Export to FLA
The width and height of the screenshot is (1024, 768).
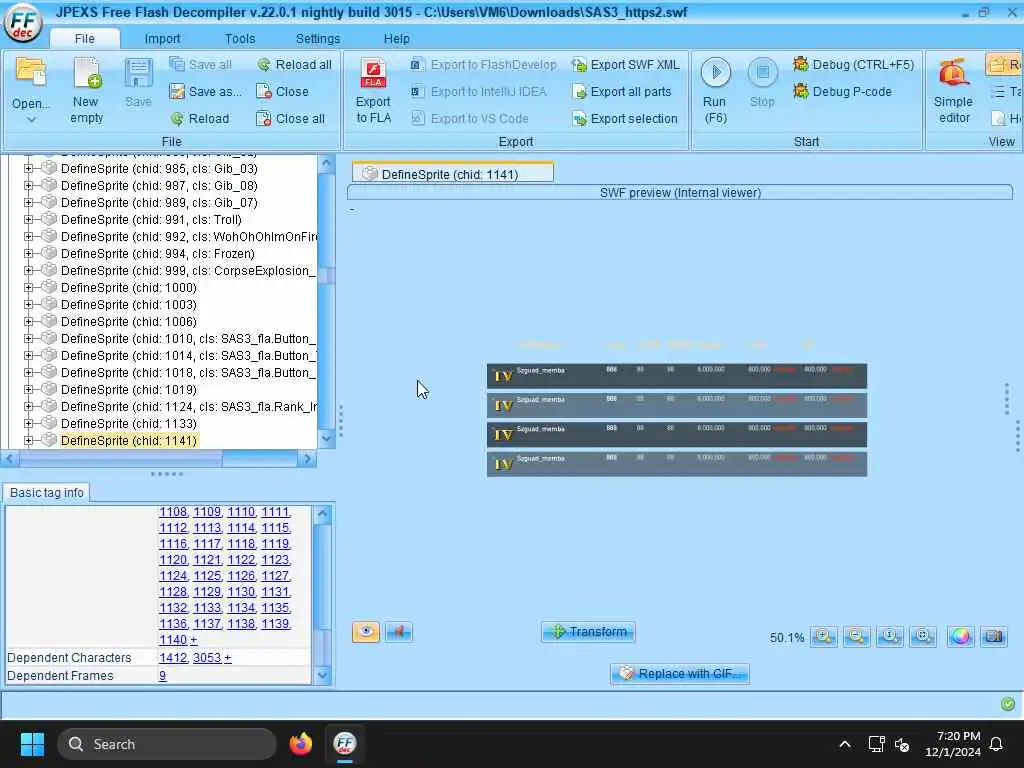pos(374,91)
